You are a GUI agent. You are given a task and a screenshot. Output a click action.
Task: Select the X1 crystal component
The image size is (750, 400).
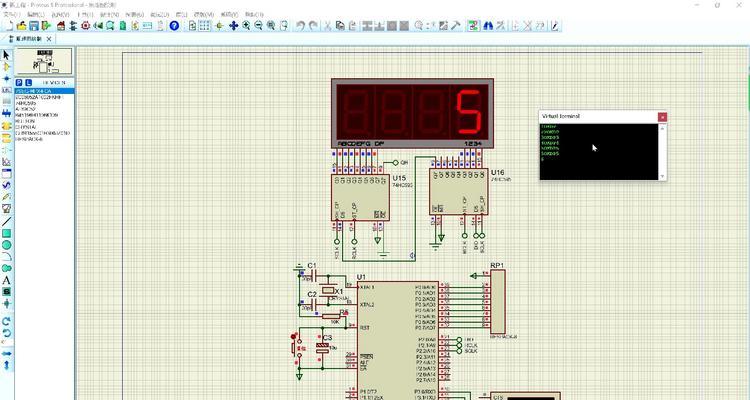328,290
